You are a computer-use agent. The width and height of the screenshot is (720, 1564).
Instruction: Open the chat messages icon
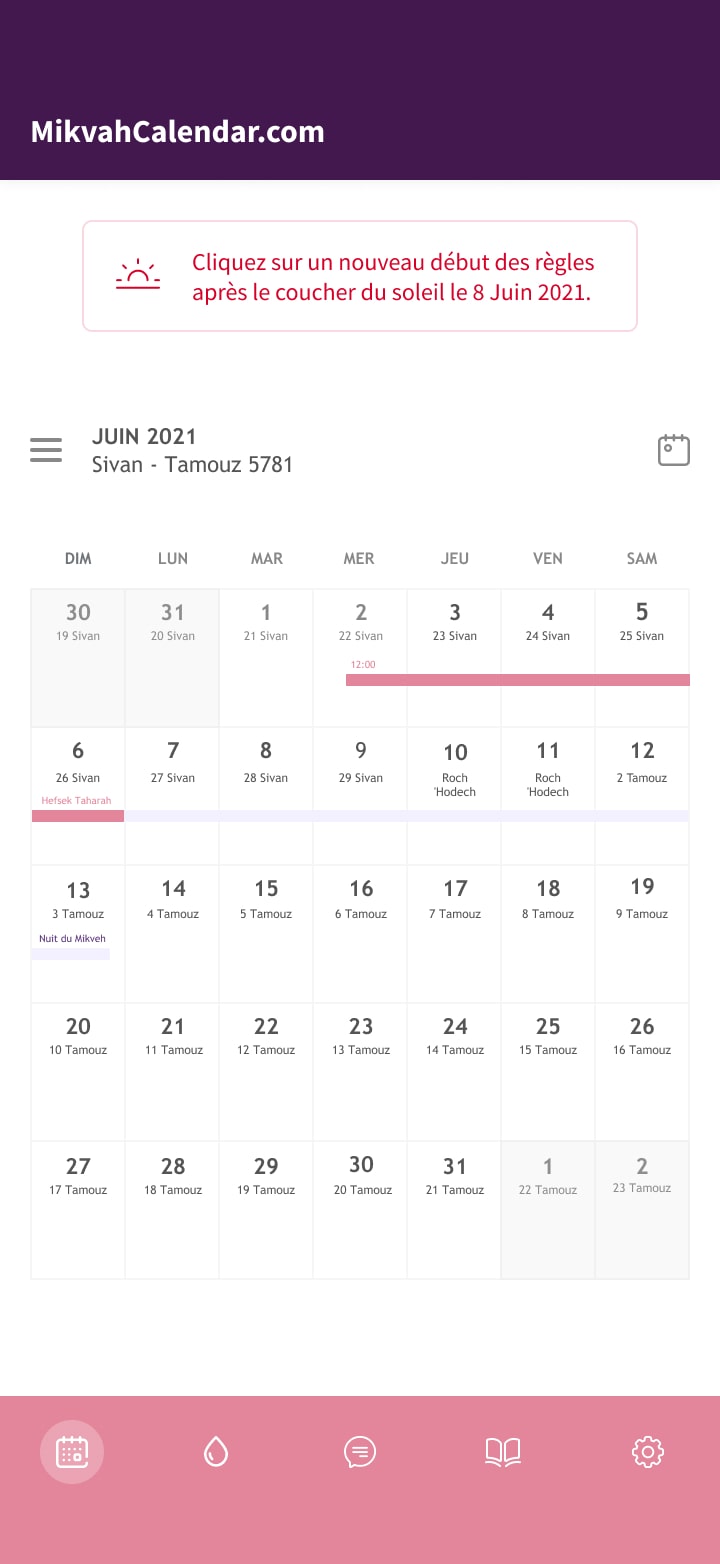[x=360, y=1451]
